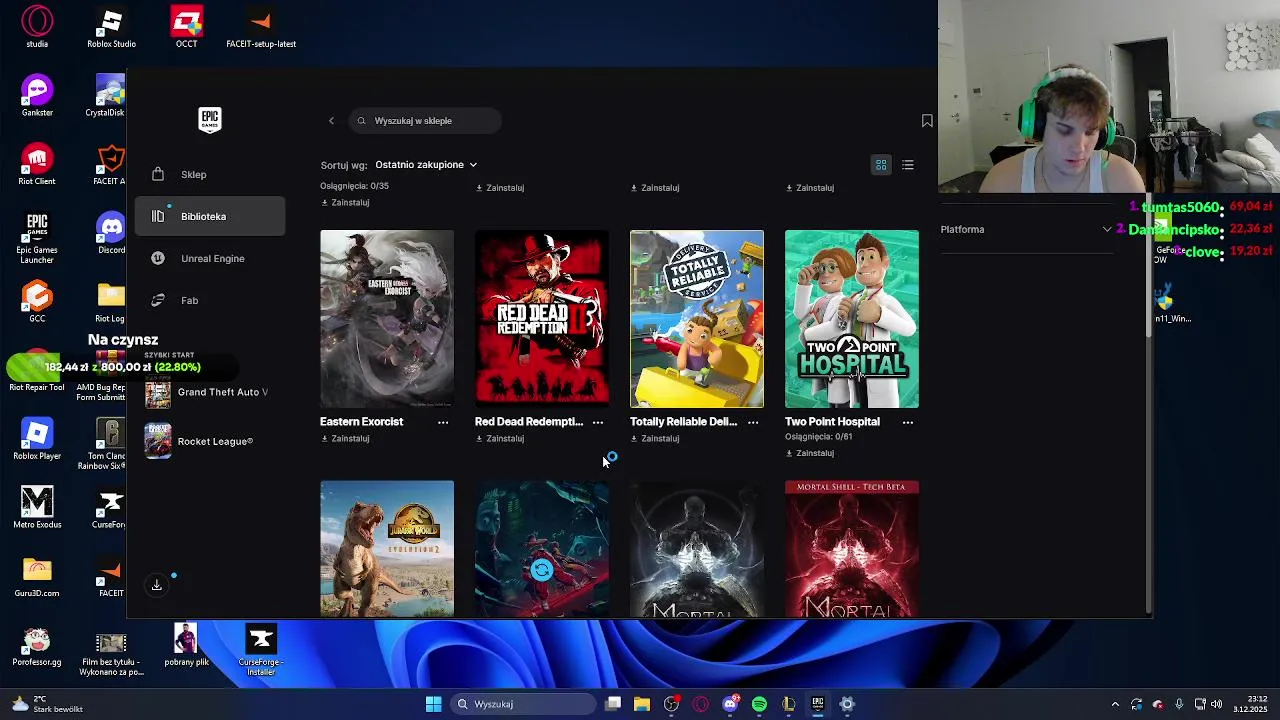The image size is (1280, 720).
Task: Open Roblox Studio desktop icon
Action: point(111,27)
